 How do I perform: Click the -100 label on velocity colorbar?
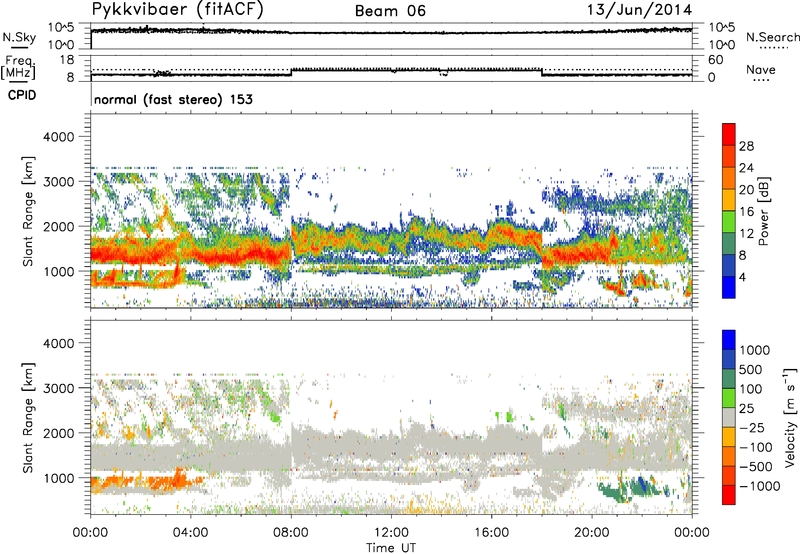click(x=755, y=447)
